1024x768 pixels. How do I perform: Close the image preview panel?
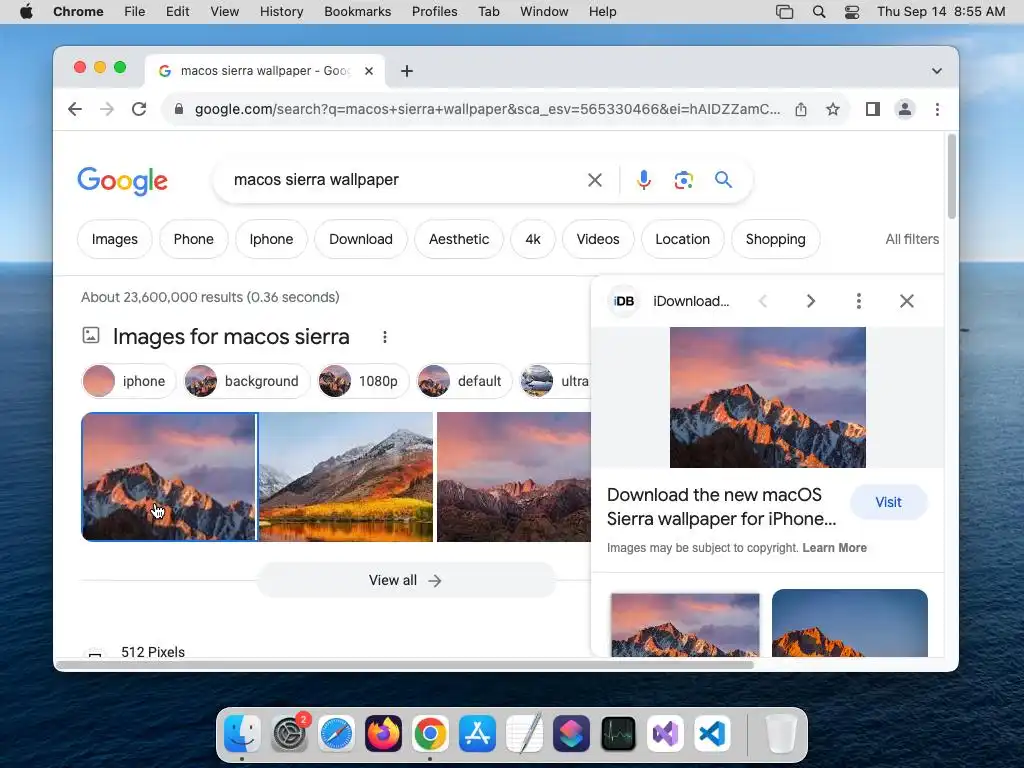pyautogui.click(x=906, y=301)
